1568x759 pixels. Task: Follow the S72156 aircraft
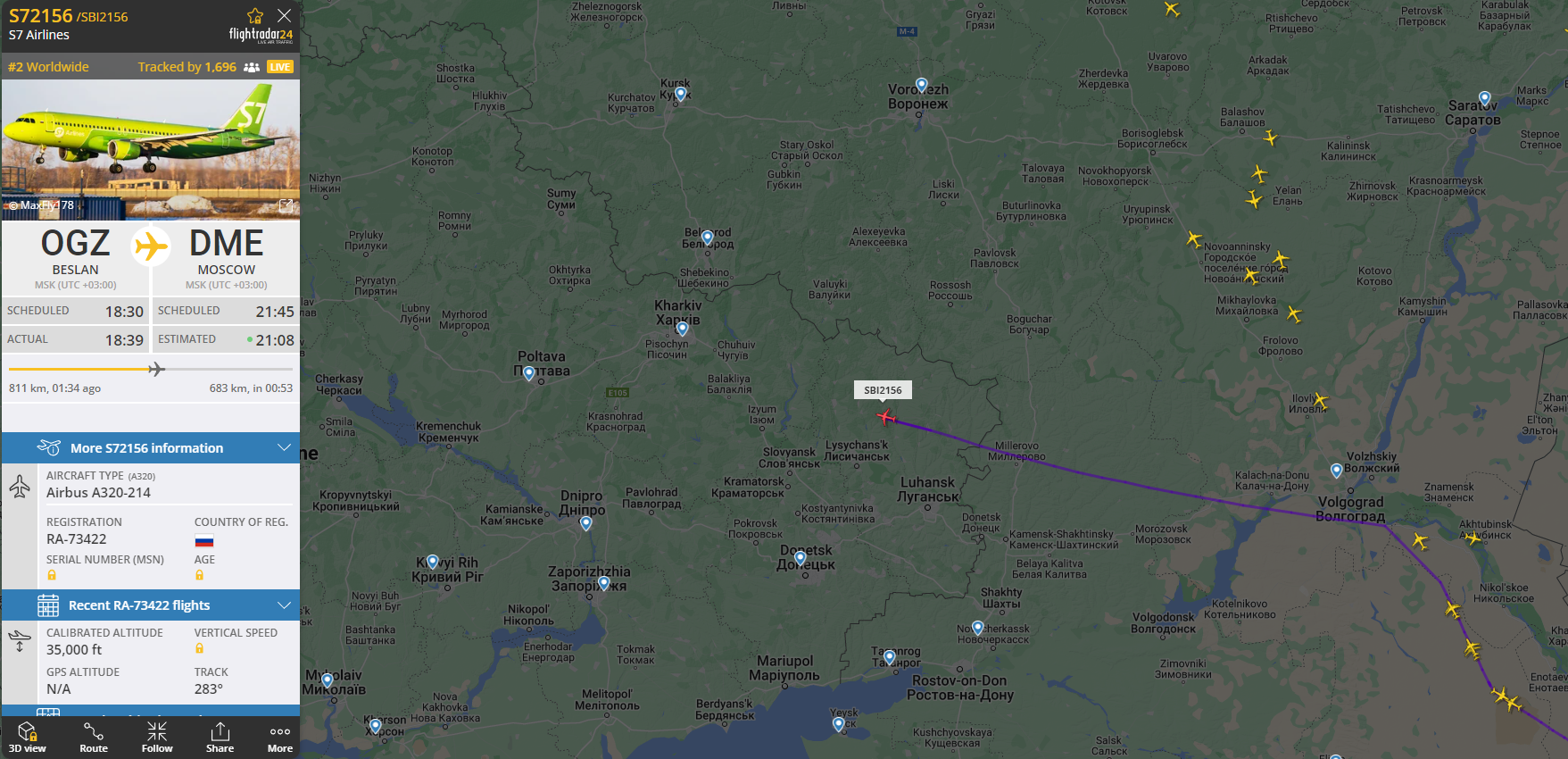[x=157, y=738]
